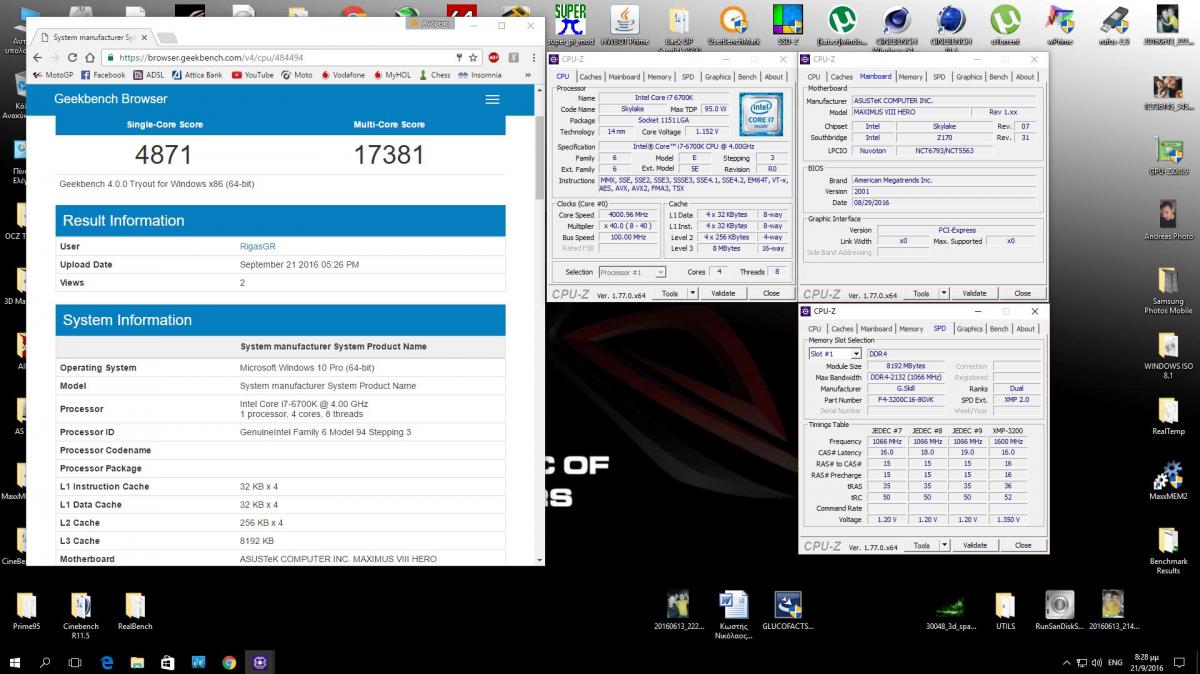Click Validate in the first CPU-Z window
Image resolution: width=1200 pixels, height=674 pixels.
pos(723,293)
